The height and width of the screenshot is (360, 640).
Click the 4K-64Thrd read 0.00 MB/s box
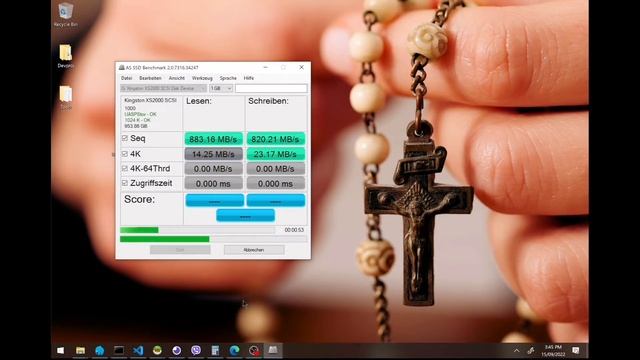coord(213,169)
